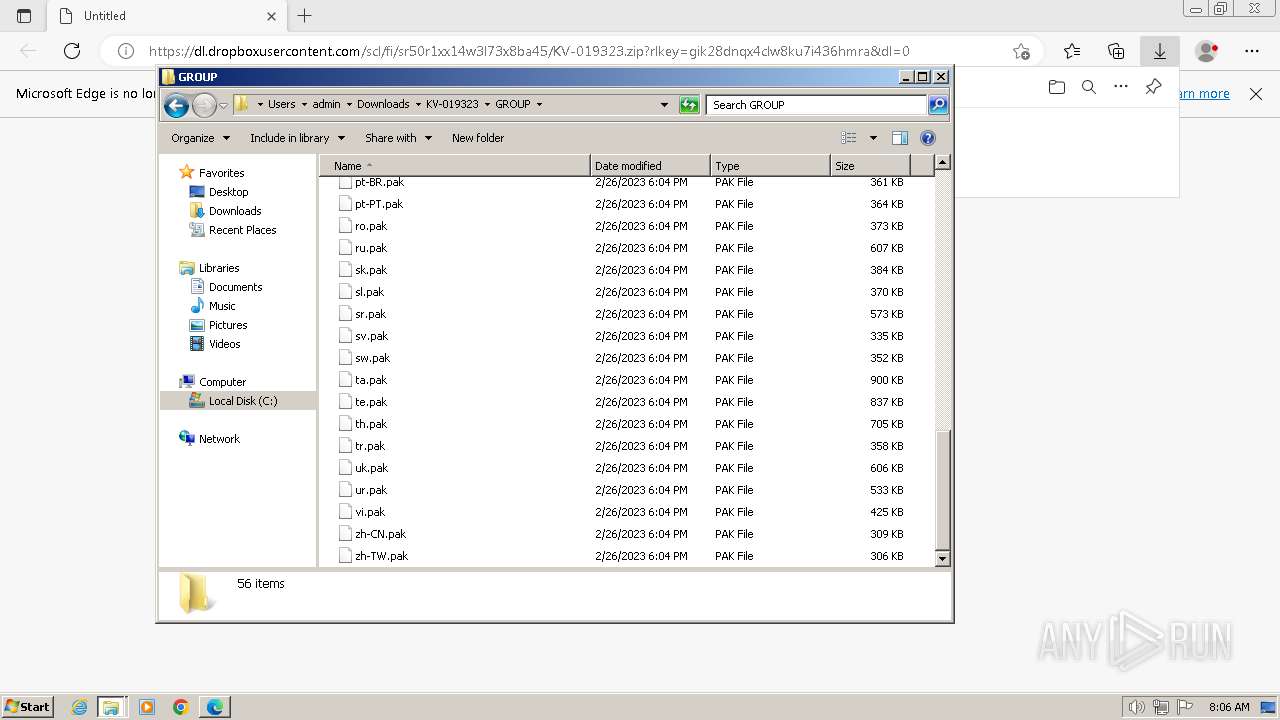1280x720 pixels.
Task: Sort by the Size column header
Action: coord(870,166)
